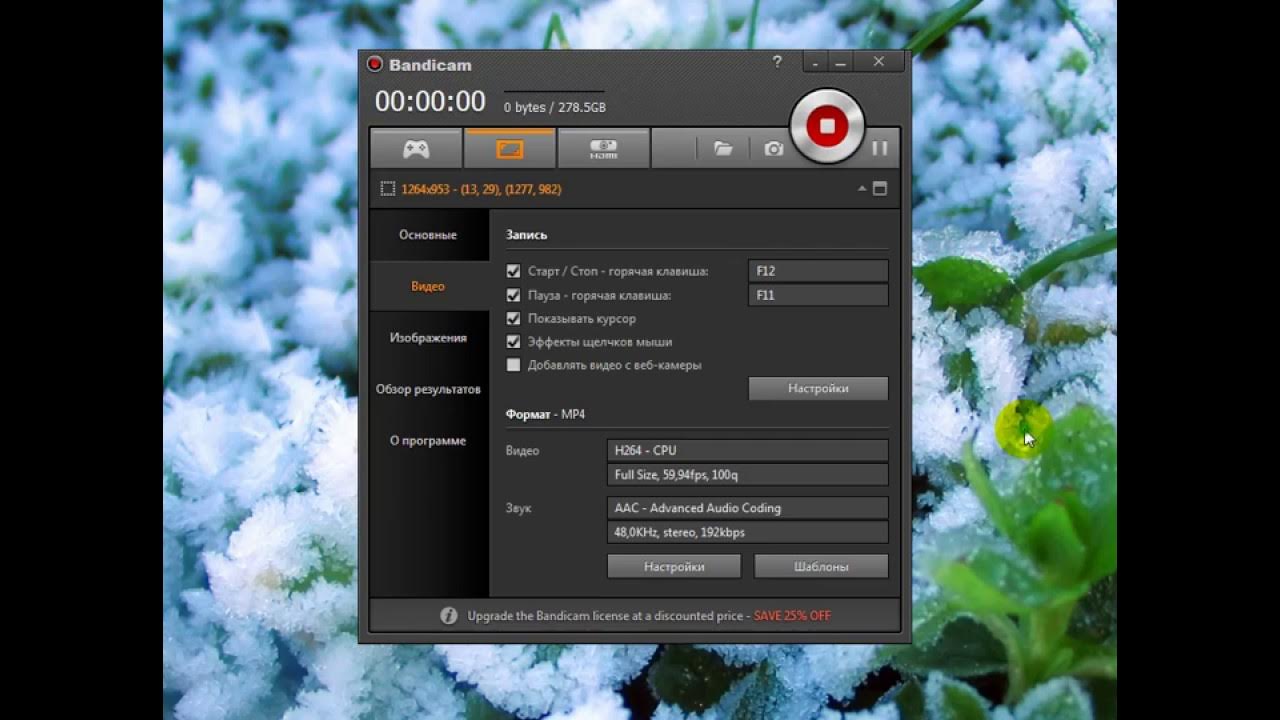
Task: Select the HDMI device recording mode icon
Action: 603,149
